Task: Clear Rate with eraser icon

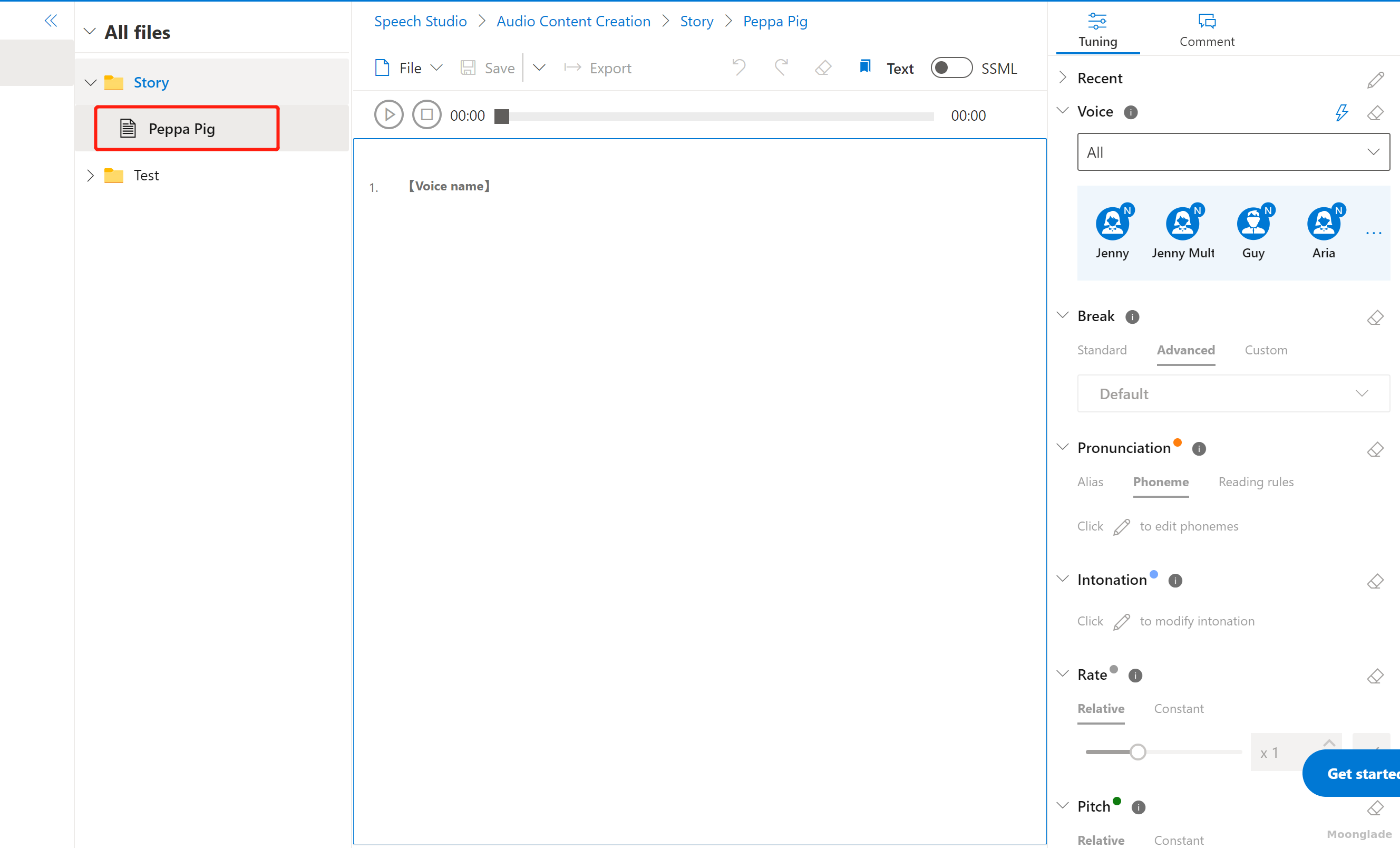Action: pyautogui.click(x=1375, y=676)
